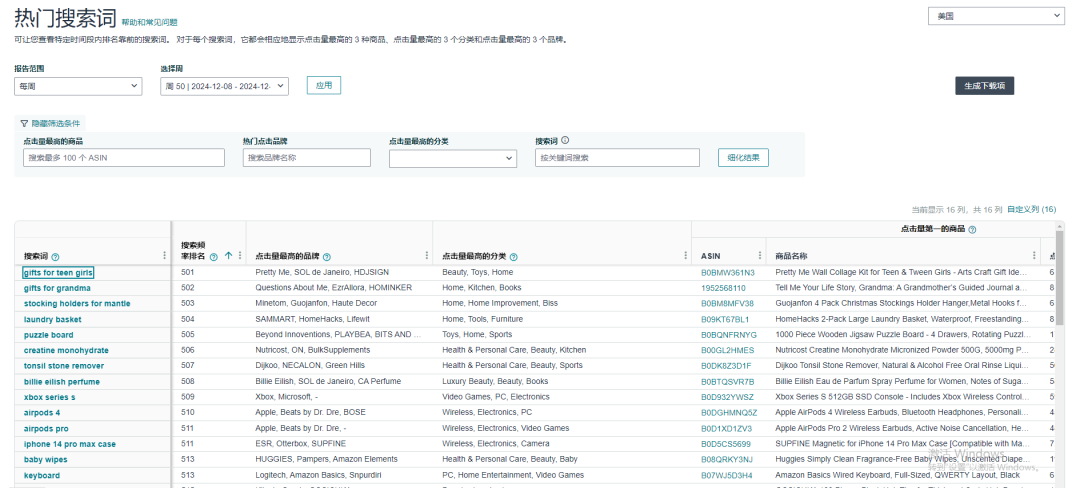Viewport: 1080px width, 488px height.
Task: Click the rank cell showing 501
Action: [x=188, y=273]
